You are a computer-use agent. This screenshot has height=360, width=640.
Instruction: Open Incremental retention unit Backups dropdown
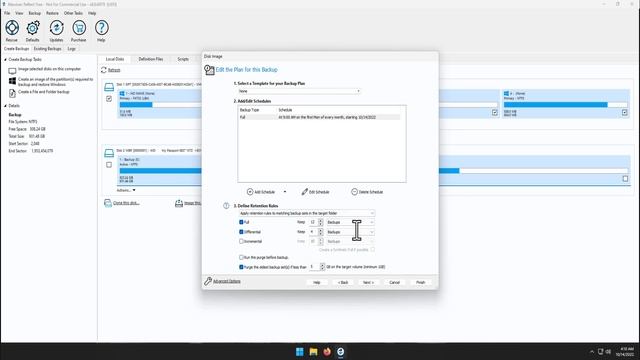pos(350,241)
